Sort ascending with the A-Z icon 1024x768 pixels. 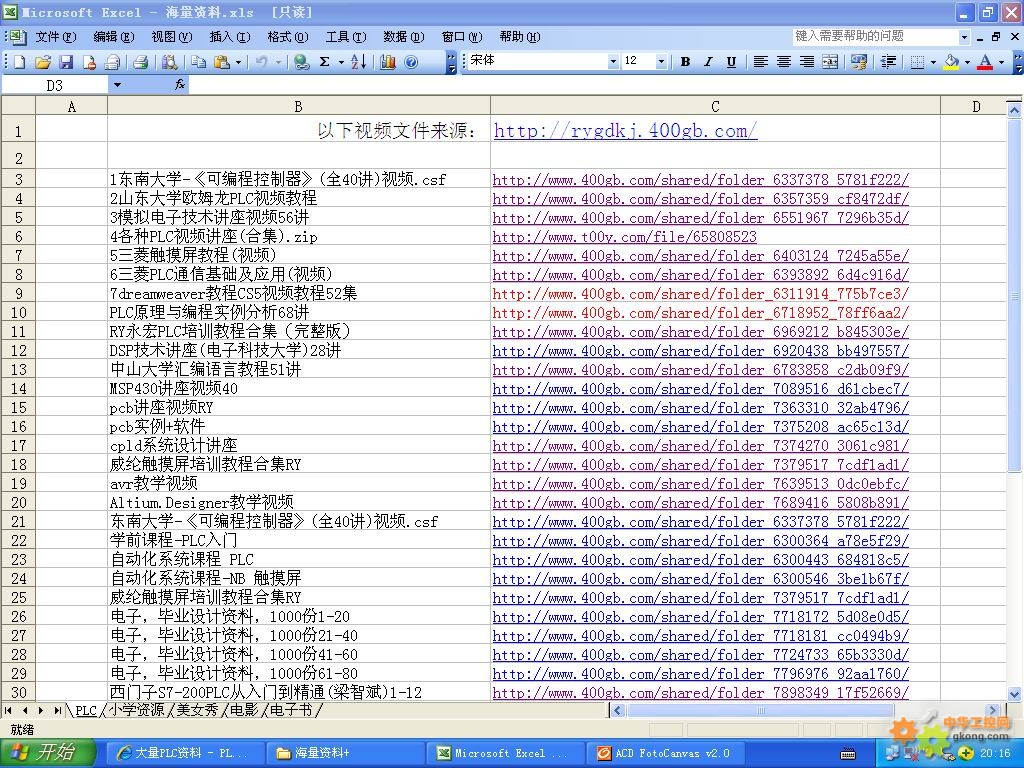[359, 62]
